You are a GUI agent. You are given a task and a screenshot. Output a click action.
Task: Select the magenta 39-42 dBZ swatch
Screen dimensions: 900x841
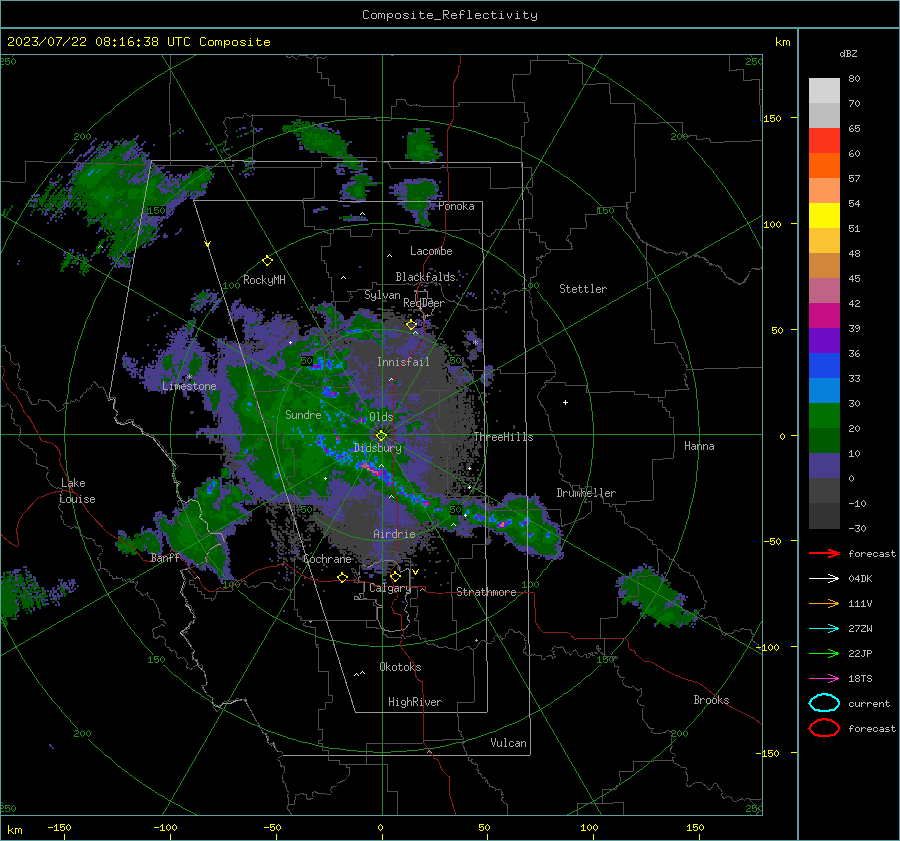click(x=824, y=315)
